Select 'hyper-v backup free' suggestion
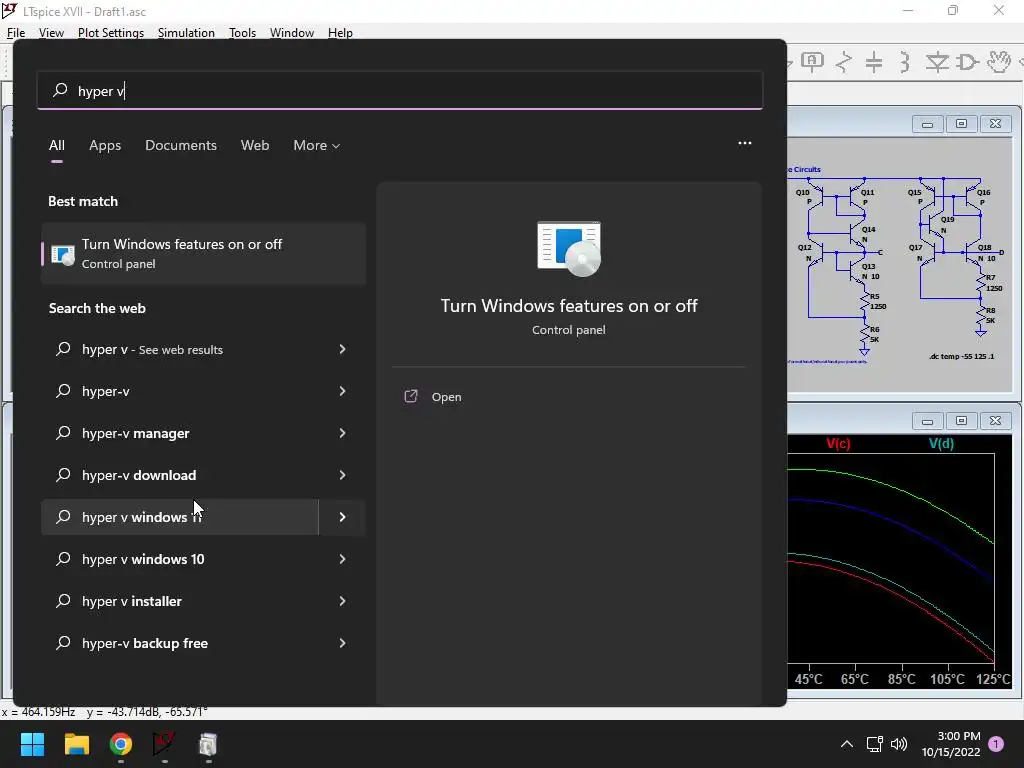 (x=180, y=643)
